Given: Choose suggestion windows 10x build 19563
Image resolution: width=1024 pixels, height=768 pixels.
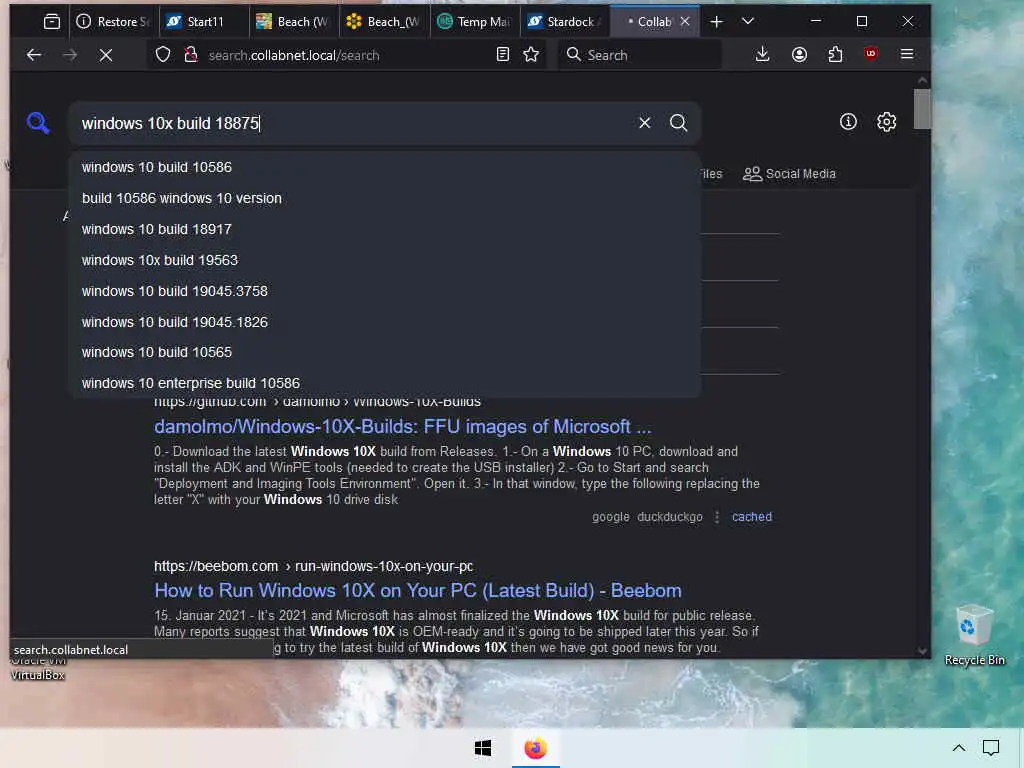Looking at the screenshot, I should coord(385,260).
